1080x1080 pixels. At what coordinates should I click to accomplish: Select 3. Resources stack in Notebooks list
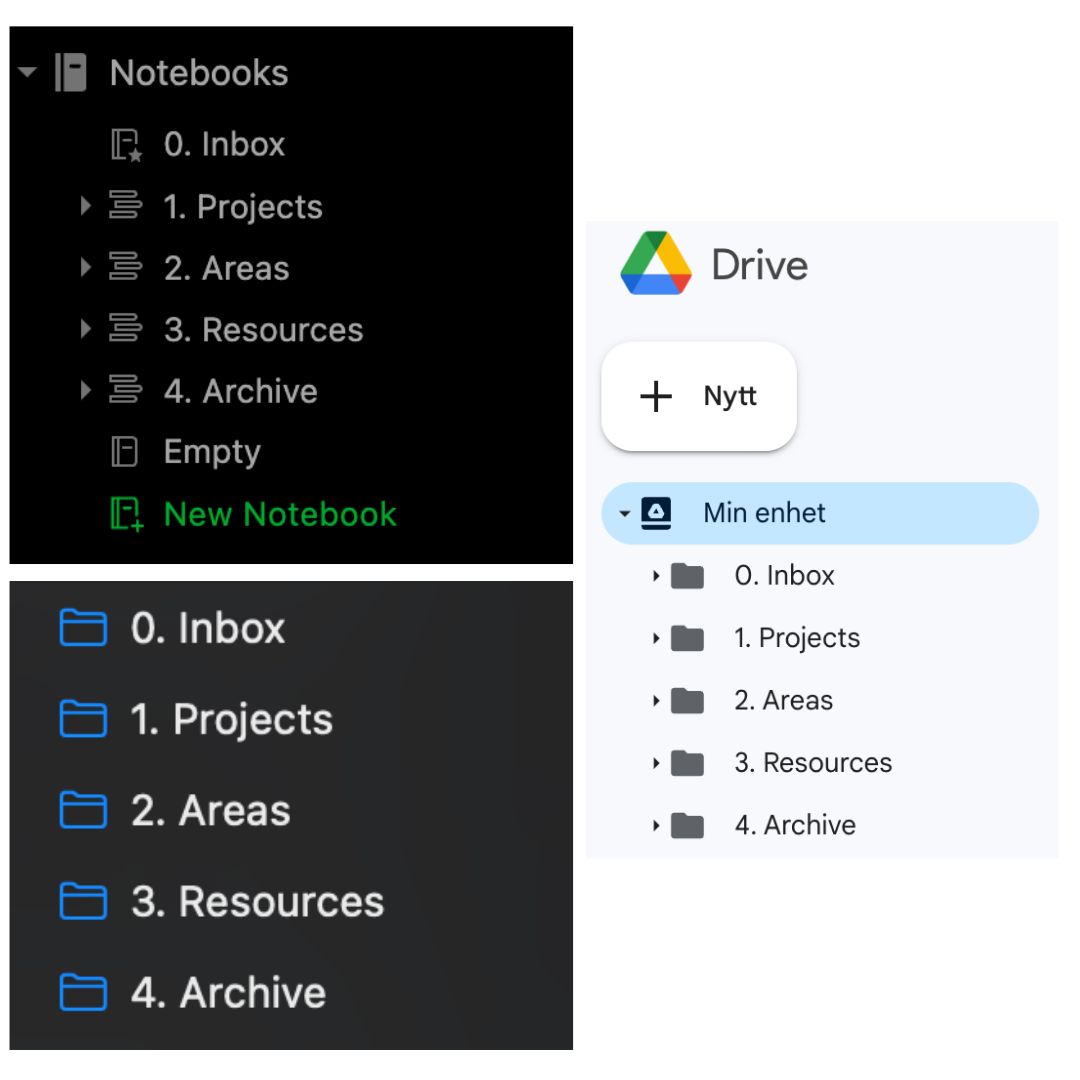click(x=262, y=330)
